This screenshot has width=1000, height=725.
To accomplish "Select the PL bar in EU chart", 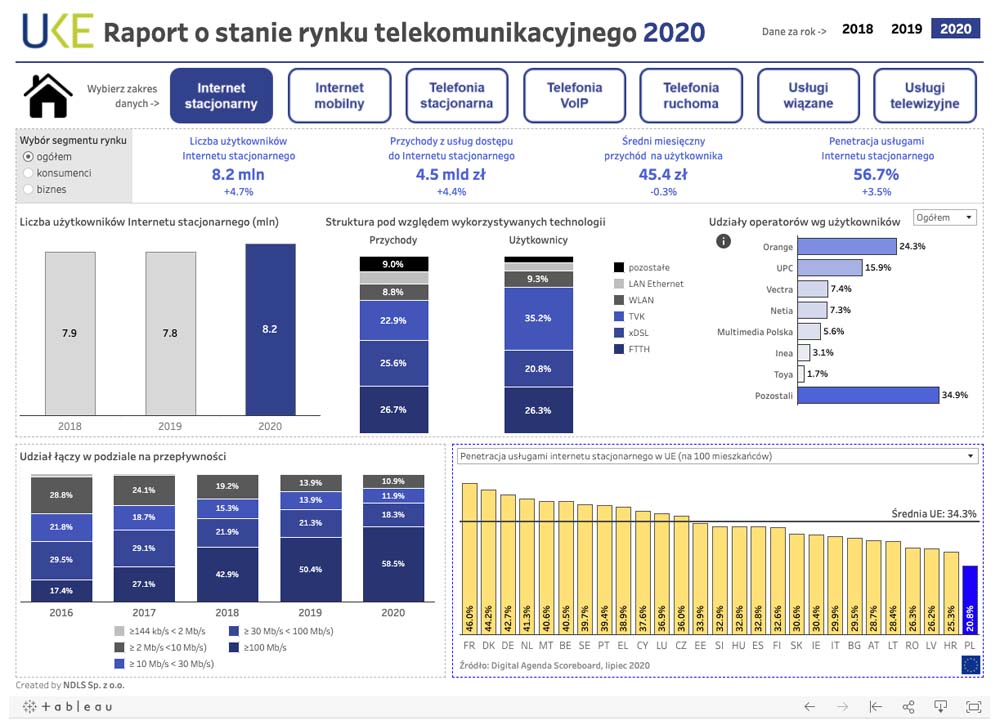I will (969, 600).
